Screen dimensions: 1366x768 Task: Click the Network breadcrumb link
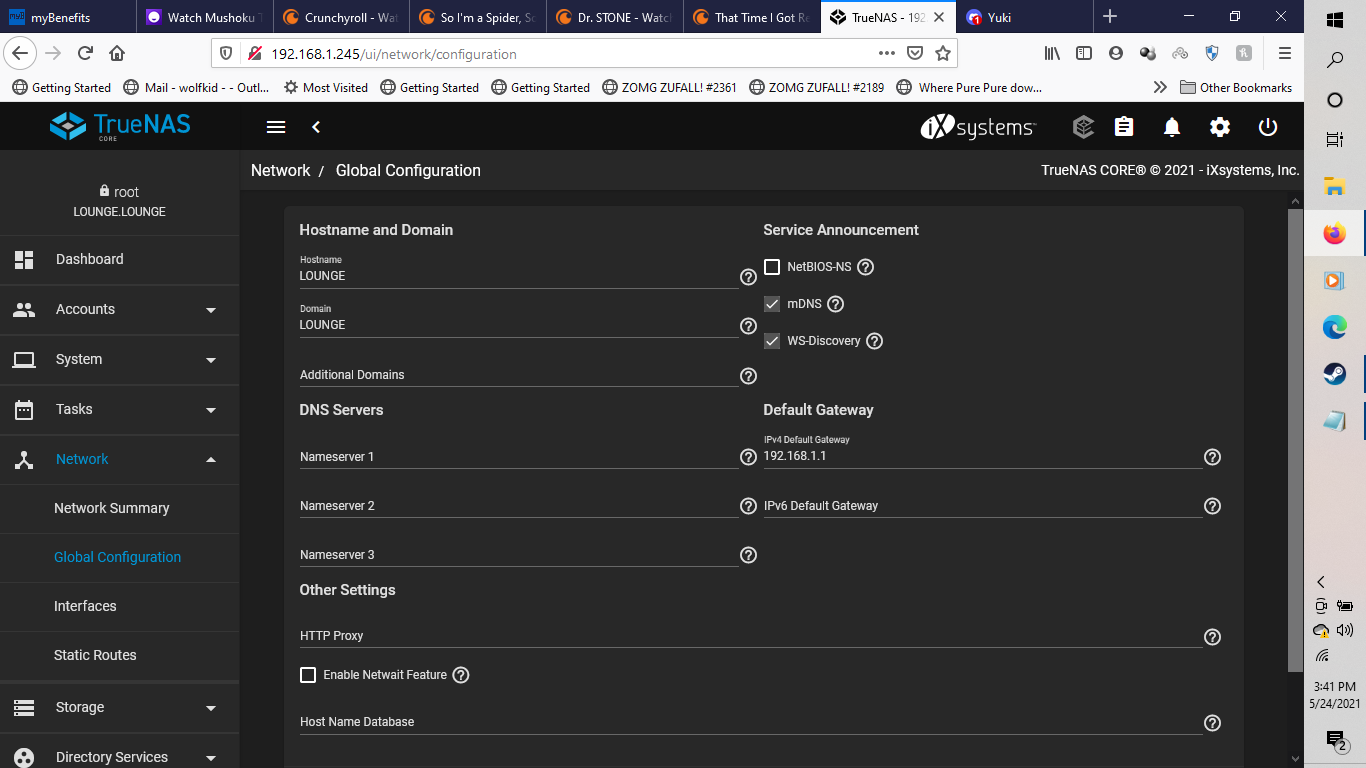tap(280, 171)
